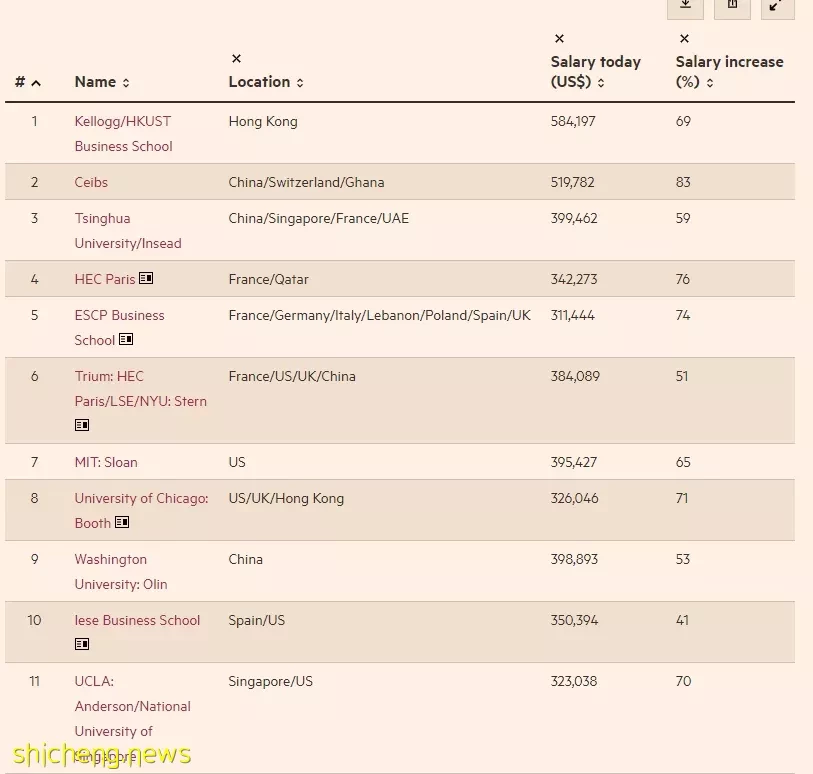Open profile icon under Iese Business School

82,644
